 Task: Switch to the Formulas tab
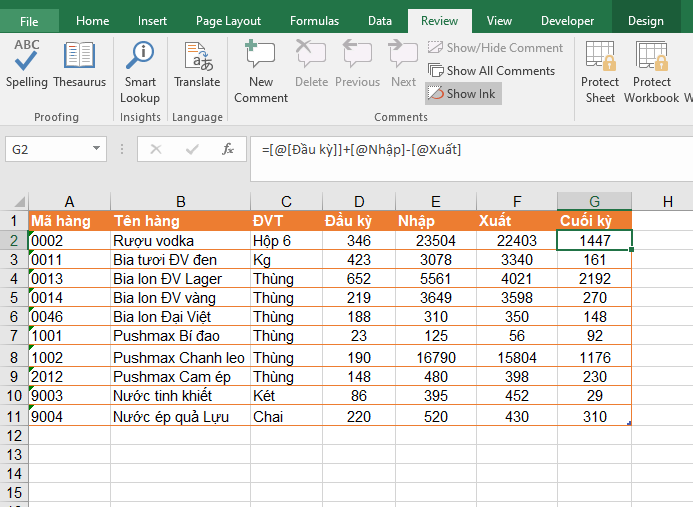(x=314, y=21)
